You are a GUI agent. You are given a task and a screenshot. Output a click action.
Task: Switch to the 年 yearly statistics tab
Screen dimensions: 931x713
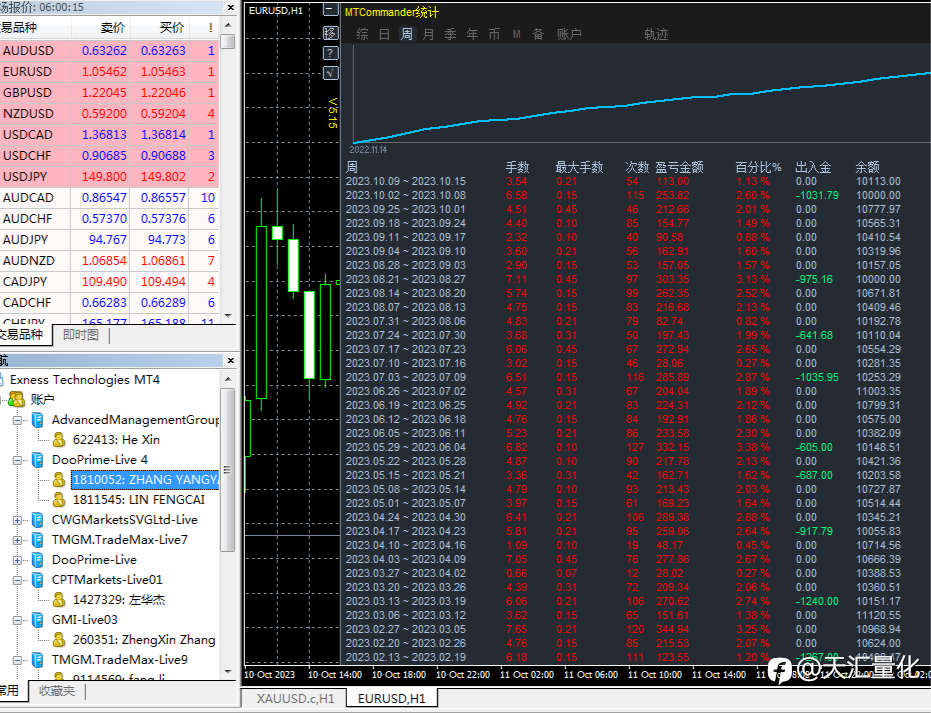click(472, 34)
